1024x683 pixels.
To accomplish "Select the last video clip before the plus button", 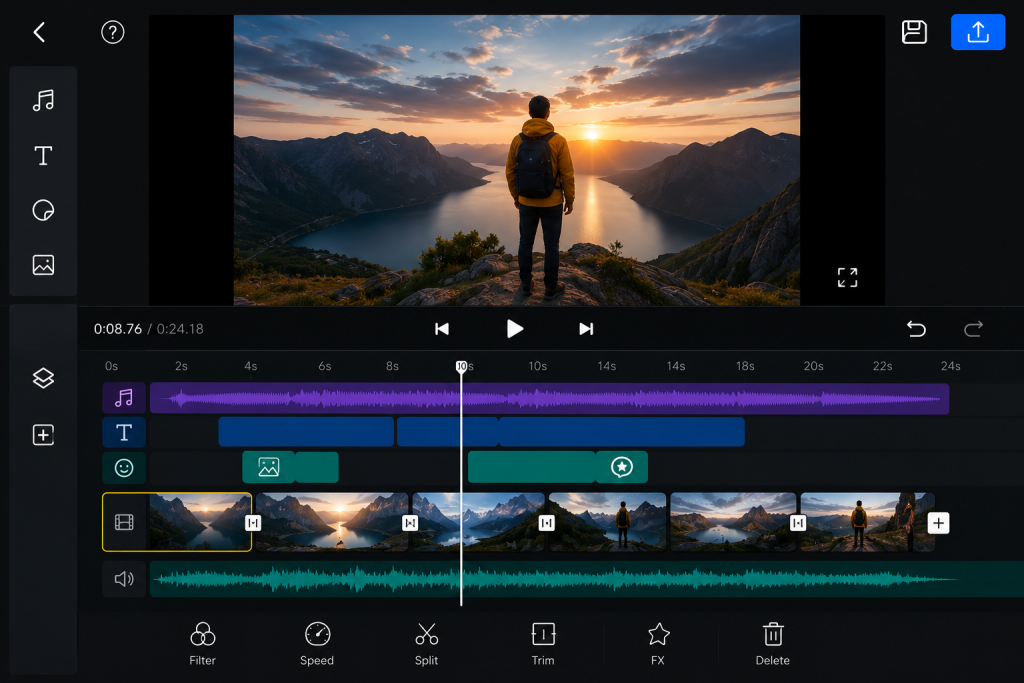I will (x=867, y=522).
